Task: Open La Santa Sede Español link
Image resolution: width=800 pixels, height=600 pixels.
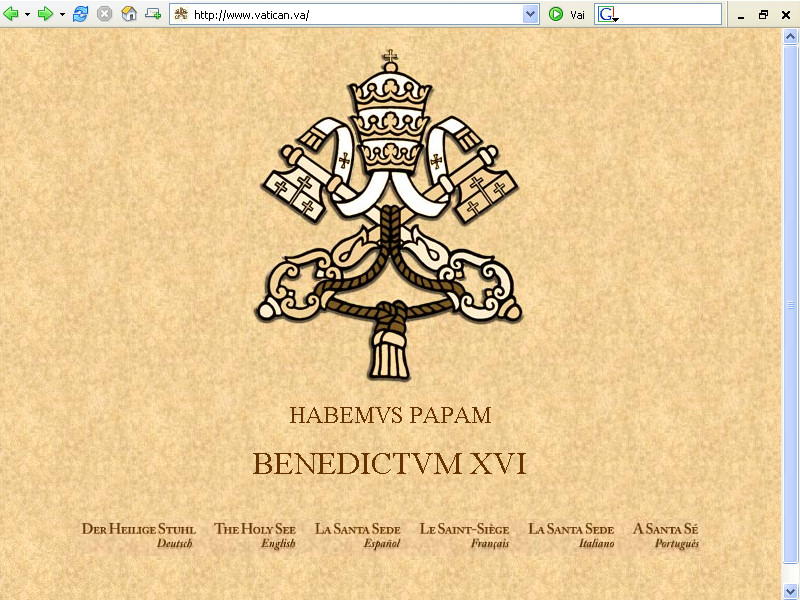Action: (358, 535)
